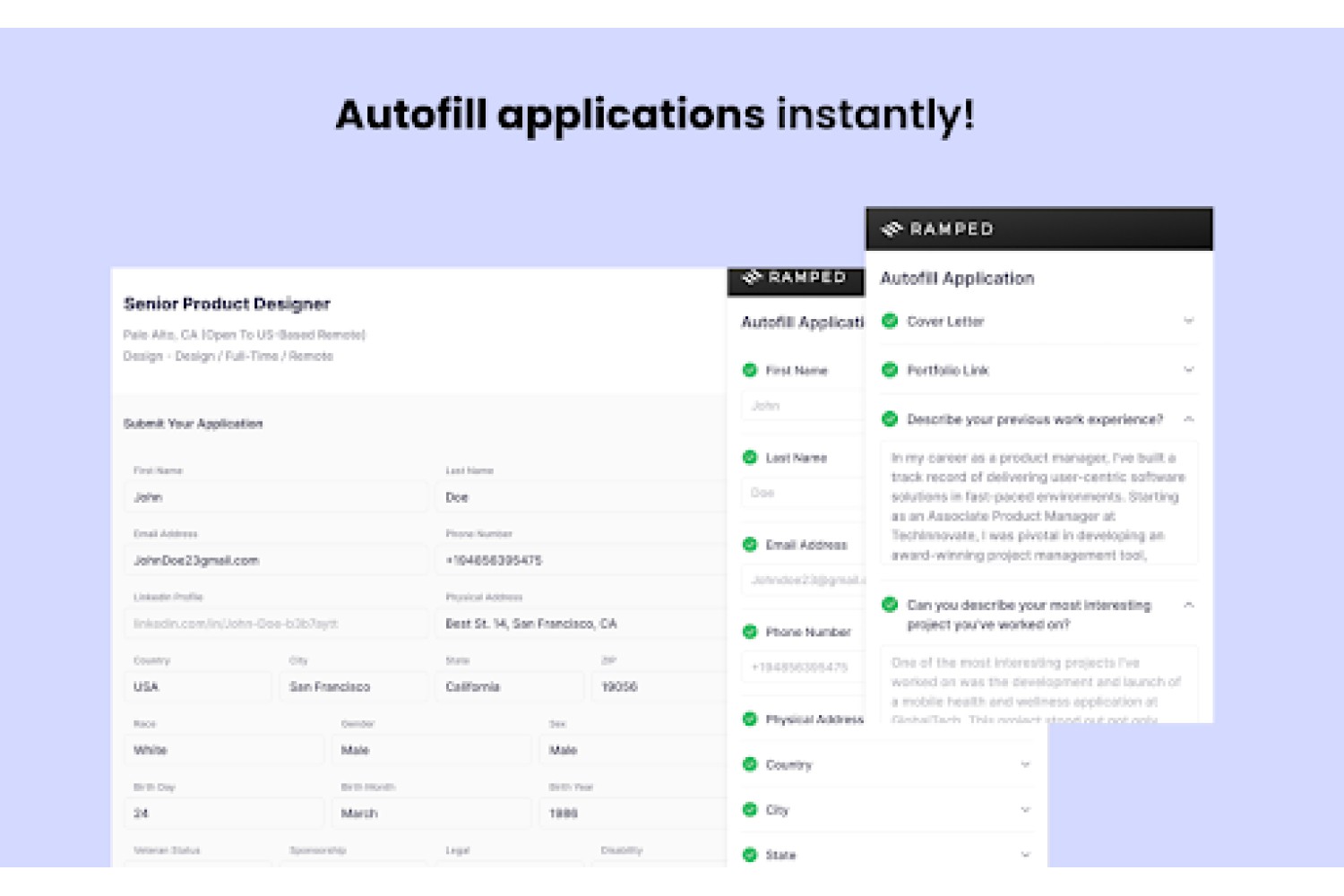Click the interesting project answer text box
The image size is (1344, 896).
coord(1039,685)
